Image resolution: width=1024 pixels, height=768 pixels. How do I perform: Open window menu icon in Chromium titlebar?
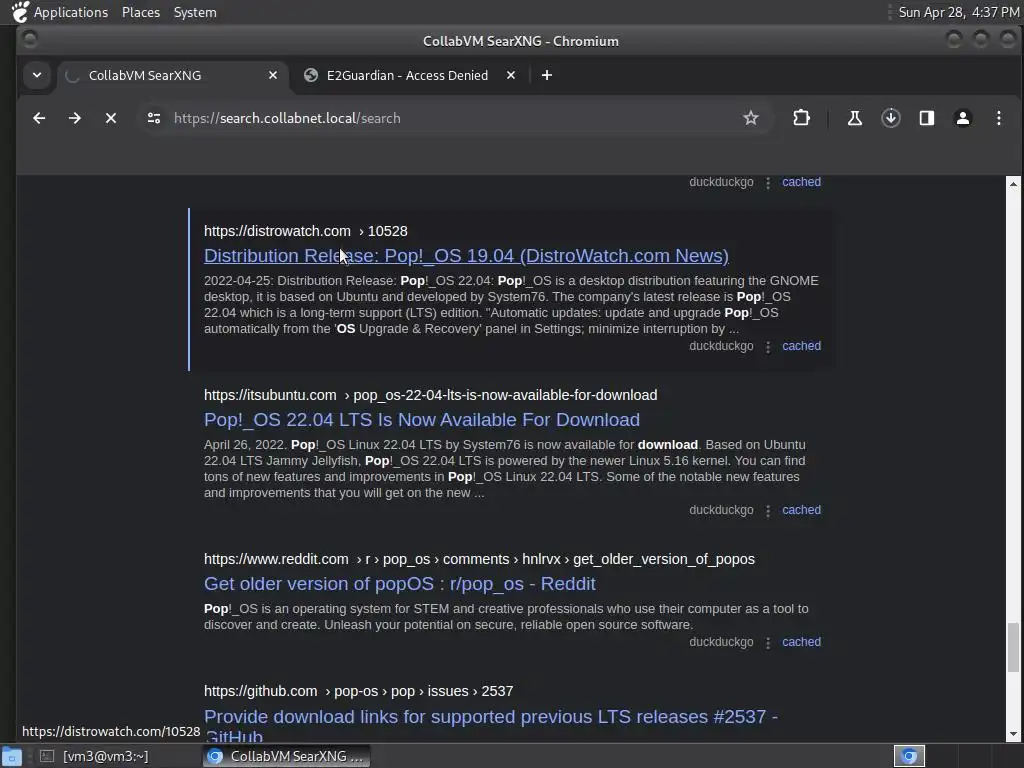[x=30, y=40]
